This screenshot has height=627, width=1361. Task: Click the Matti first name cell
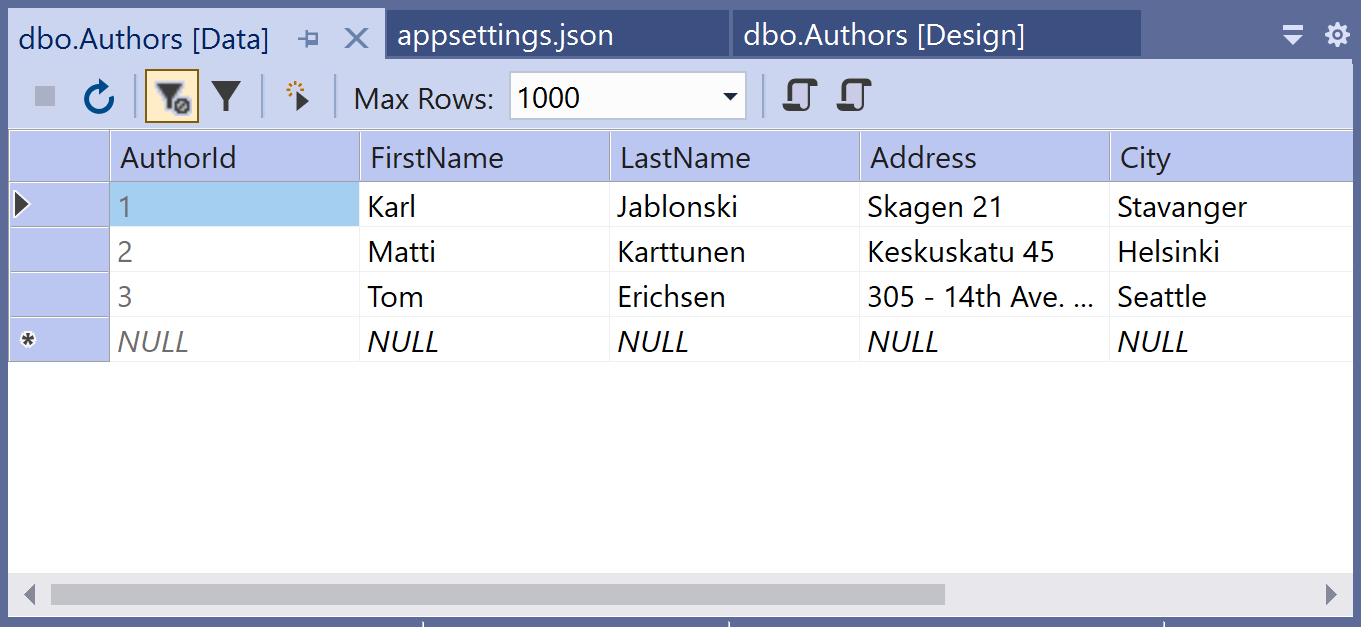(485, 250)
